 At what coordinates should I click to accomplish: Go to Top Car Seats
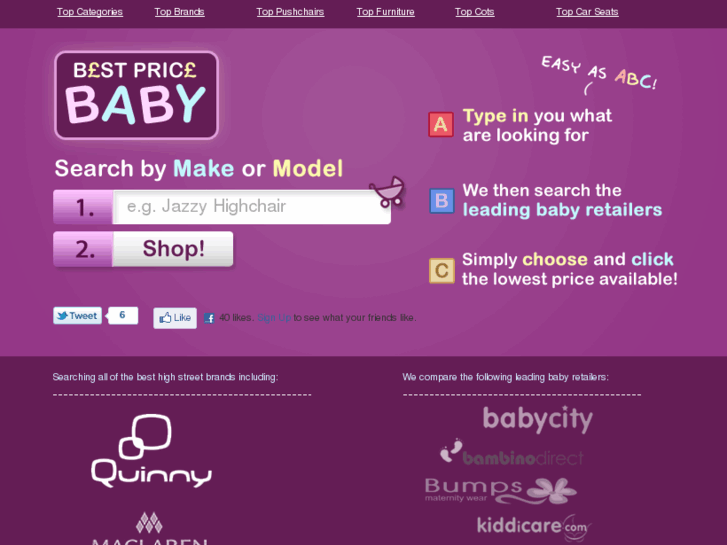587,12
